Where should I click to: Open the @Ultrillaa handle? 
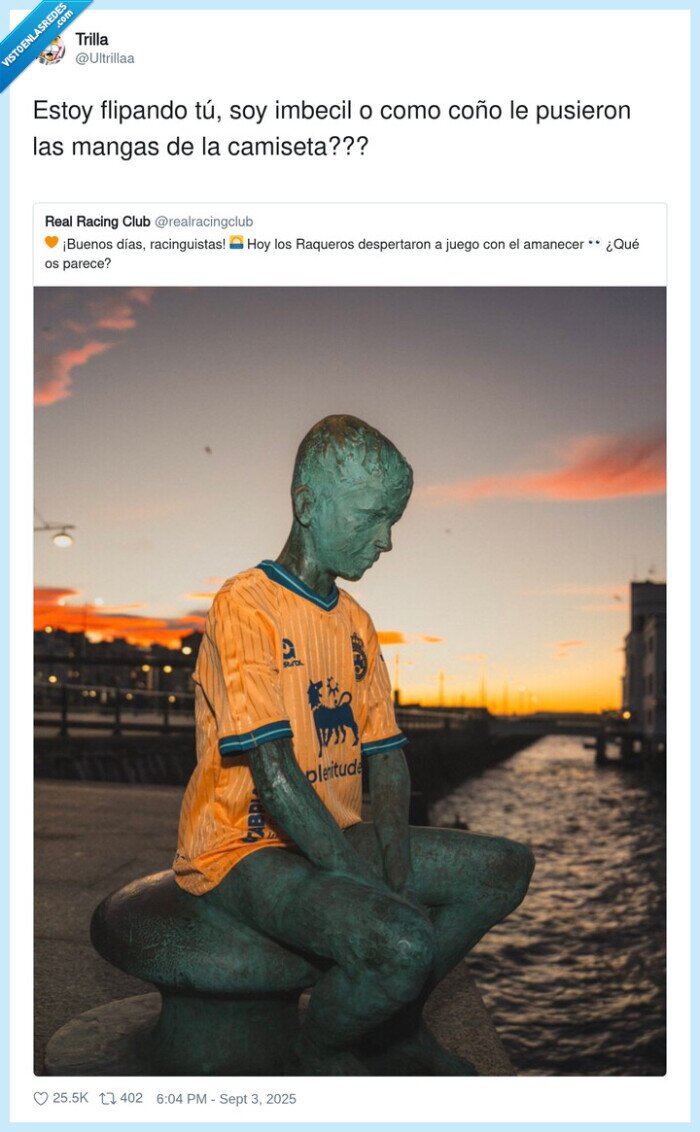pyautogui.click(x=105, y=58)
